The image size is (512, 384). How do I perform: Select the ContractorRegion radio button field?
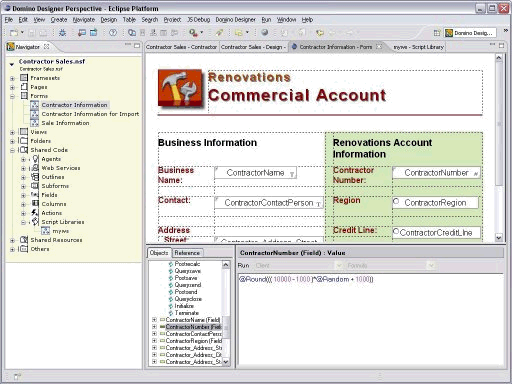coord(435,203)
